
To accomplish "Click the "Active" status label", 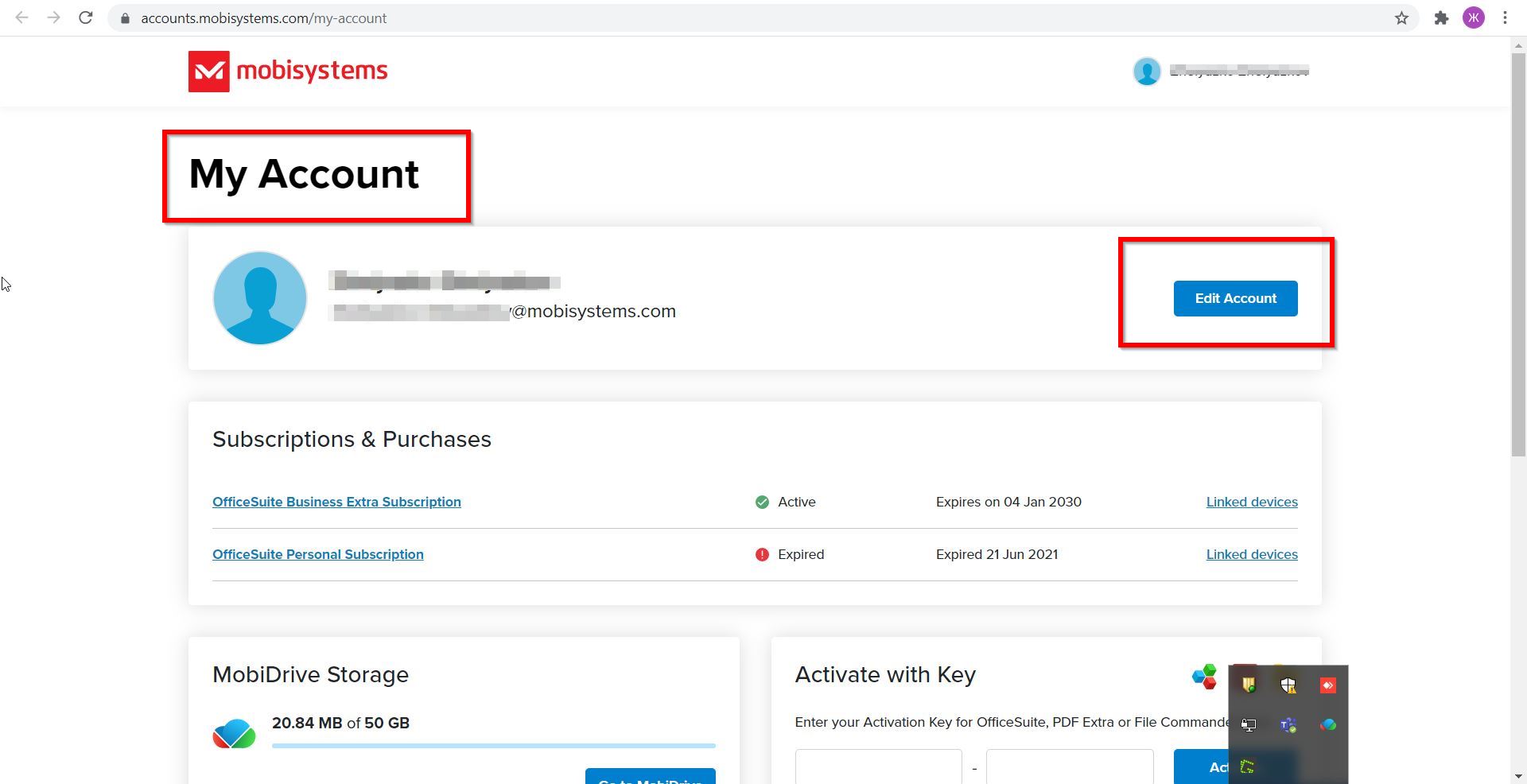I will pos(797,502).
